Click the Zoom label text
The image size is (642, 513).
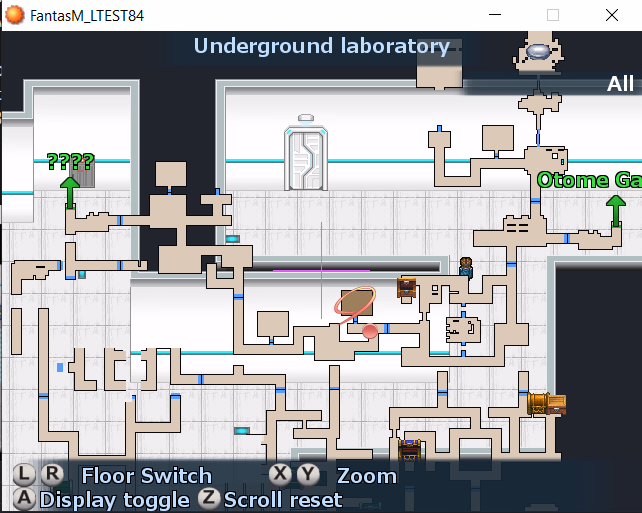[x=366, y=475]
